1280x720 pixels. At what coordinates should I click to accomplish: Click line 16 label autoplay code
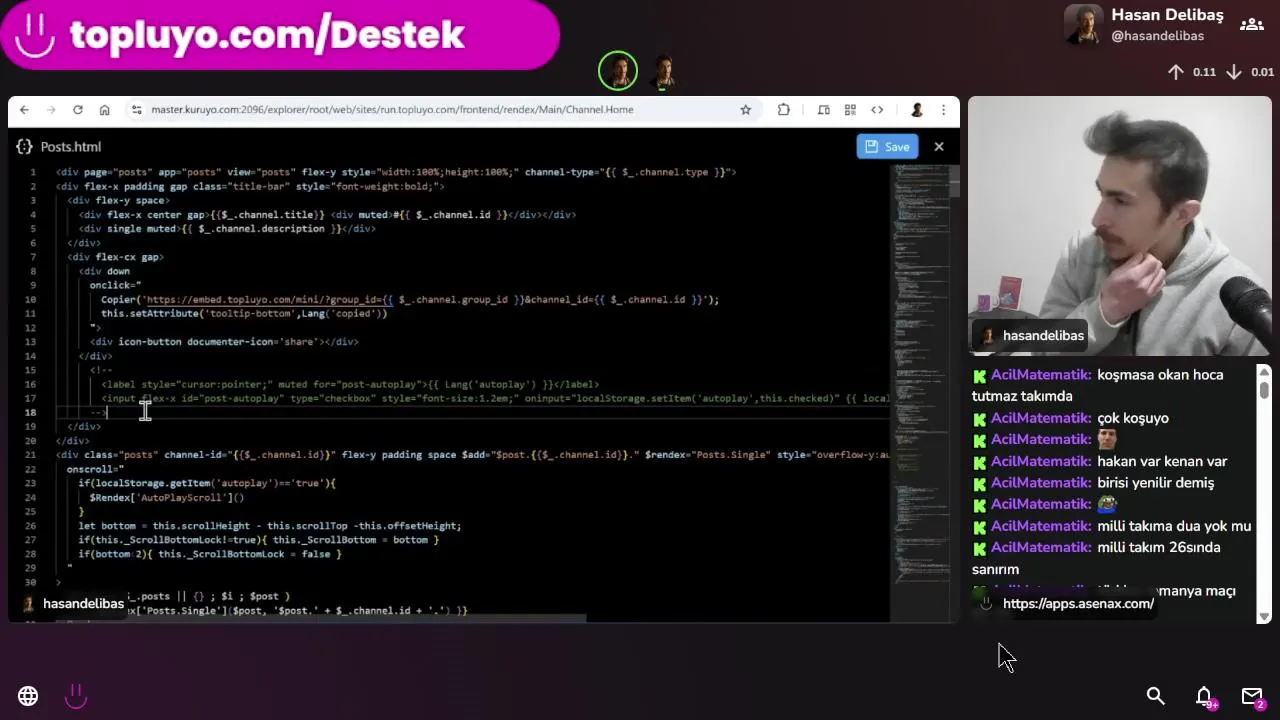[350, 384]
